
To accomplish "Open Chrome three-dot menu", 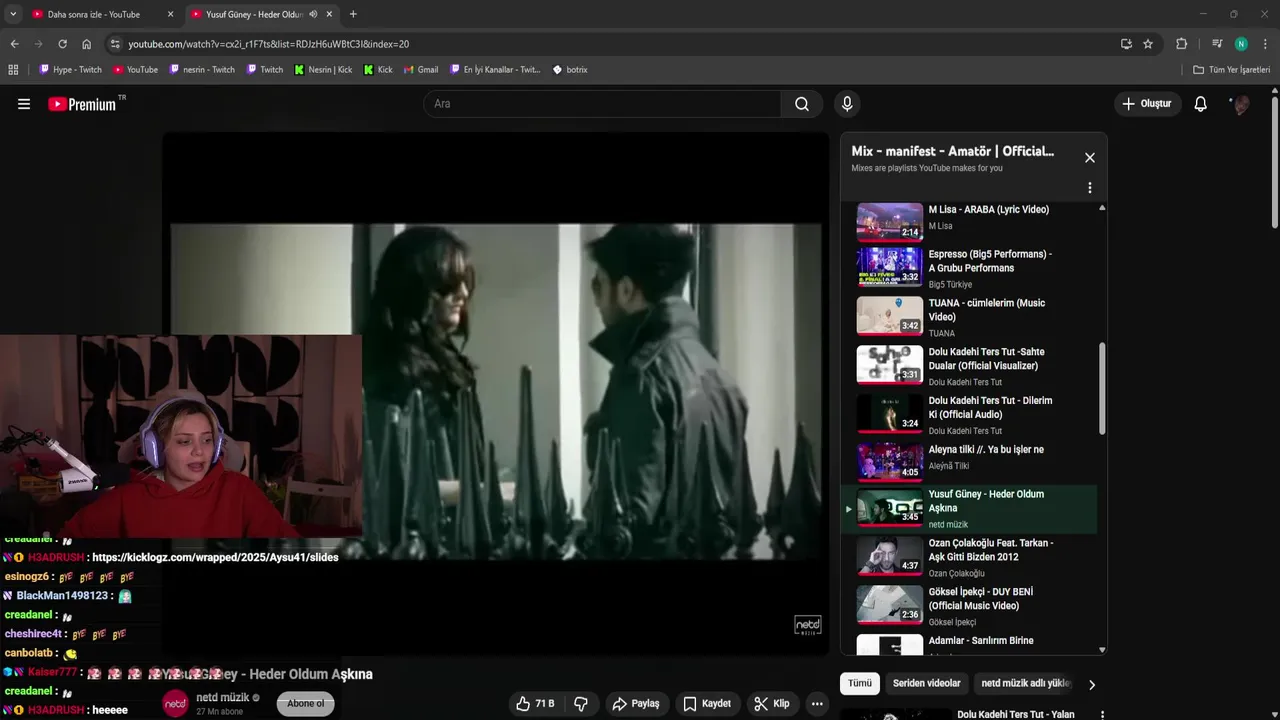I will pyautogui.click(x=1265, y=44).
